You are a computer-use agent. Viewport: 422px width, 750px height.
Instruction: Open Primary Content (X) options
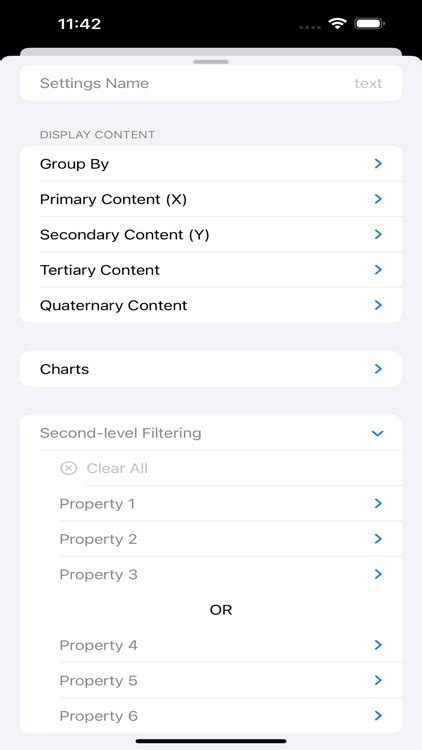(211, 199)
